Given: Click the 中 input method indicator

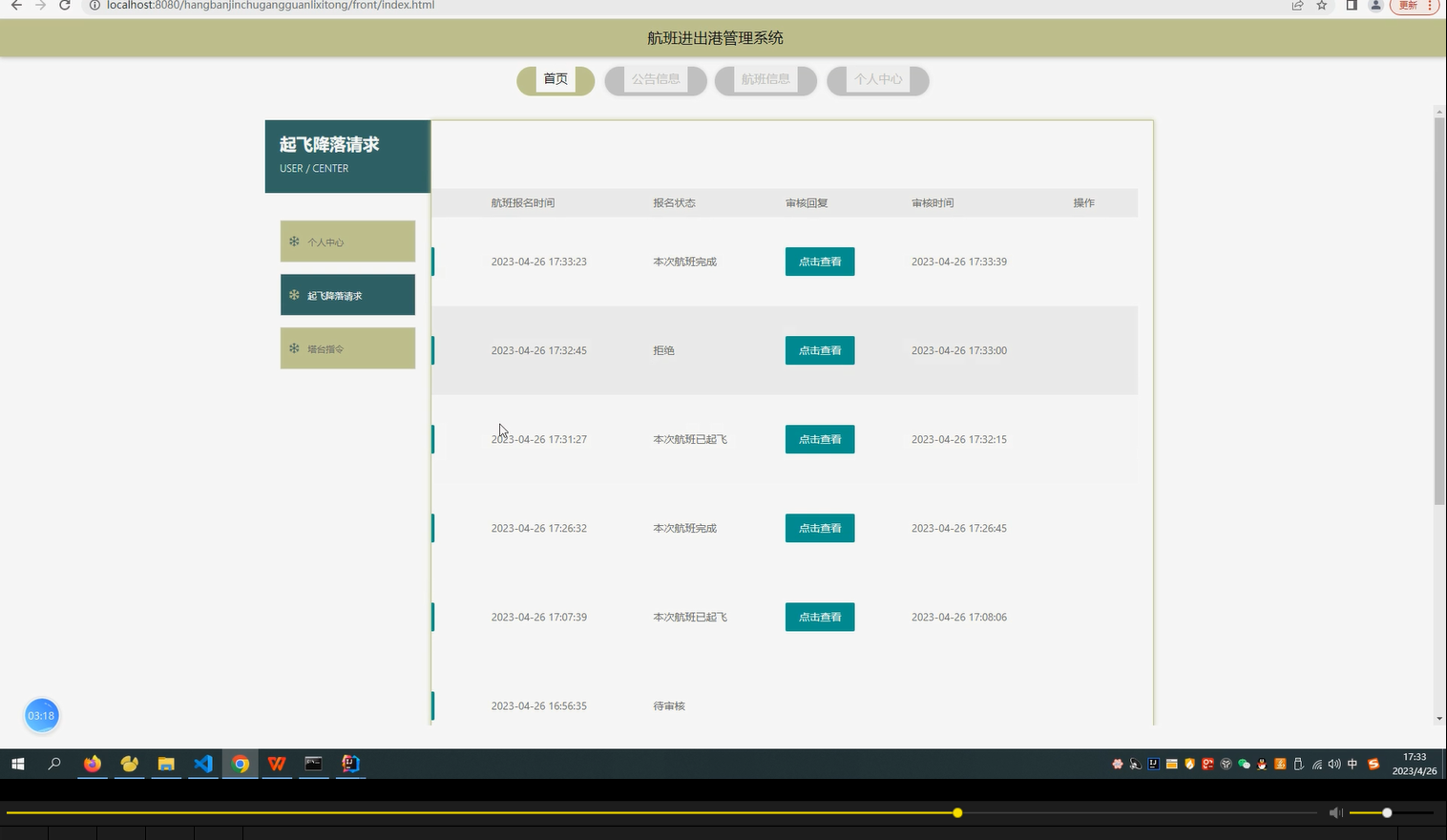Looking at the screenshot, I should (x=1353, y=764).
